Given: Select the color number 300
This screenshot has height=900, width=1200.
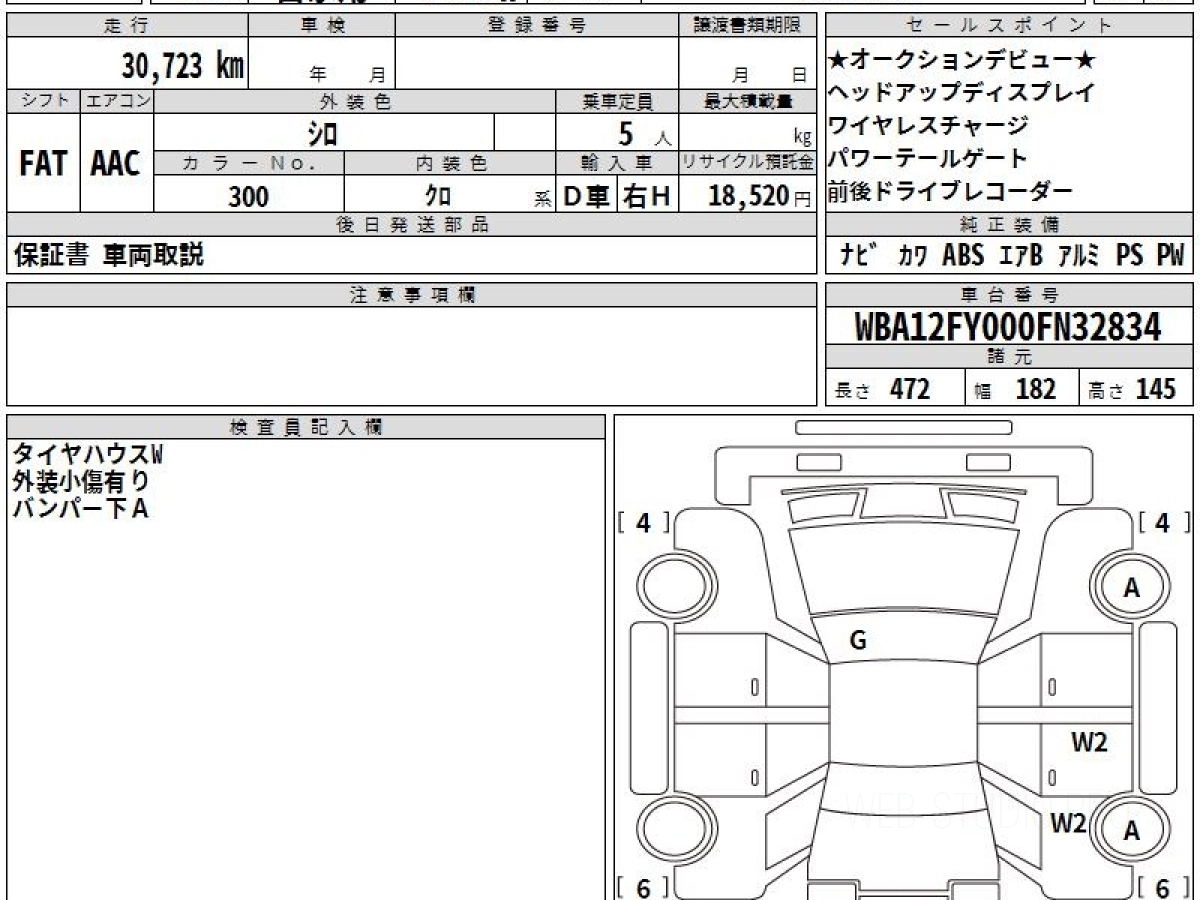Looking at the screenshot, I should click(x=248, y=196).
